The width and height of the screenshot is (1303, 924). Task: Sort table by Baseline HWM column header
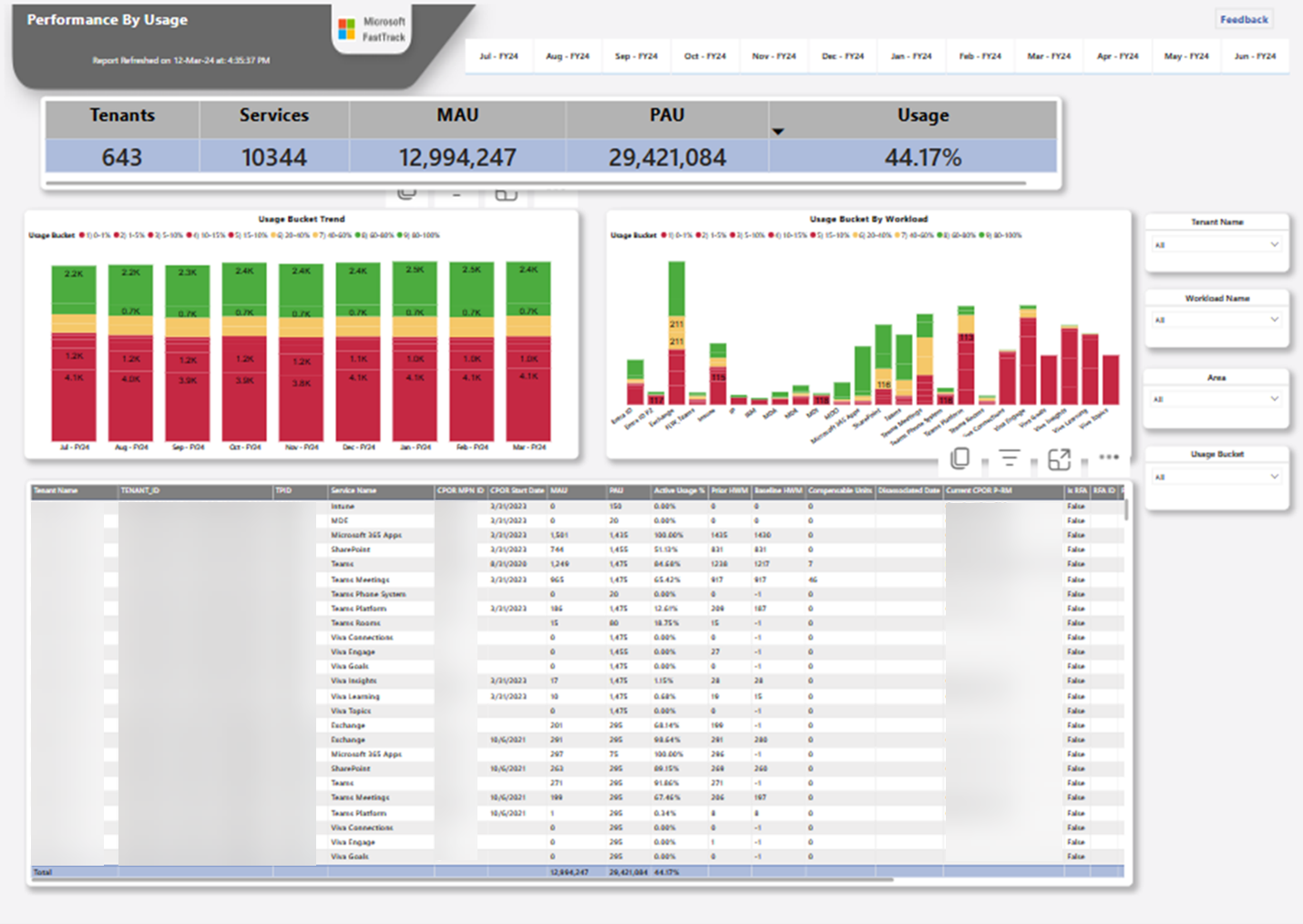click(x=778, y=490)
